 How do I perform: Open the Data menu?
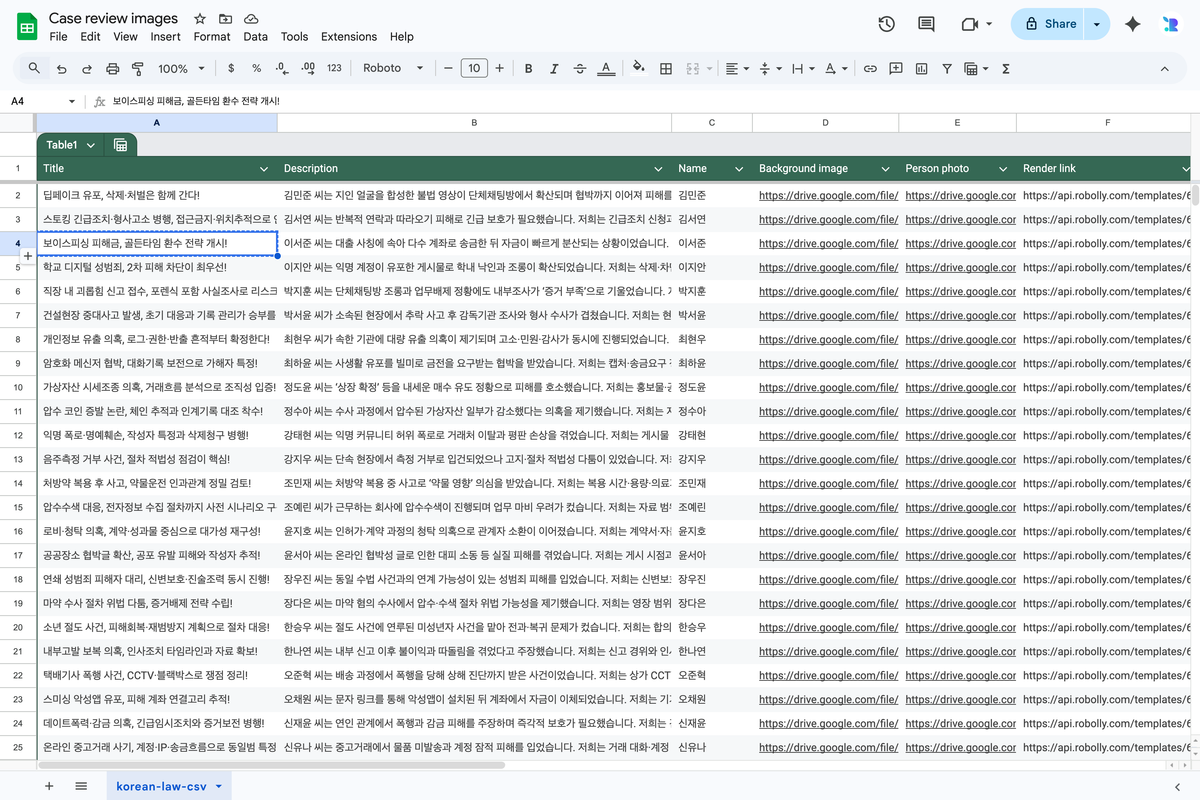tap(255, 36)
